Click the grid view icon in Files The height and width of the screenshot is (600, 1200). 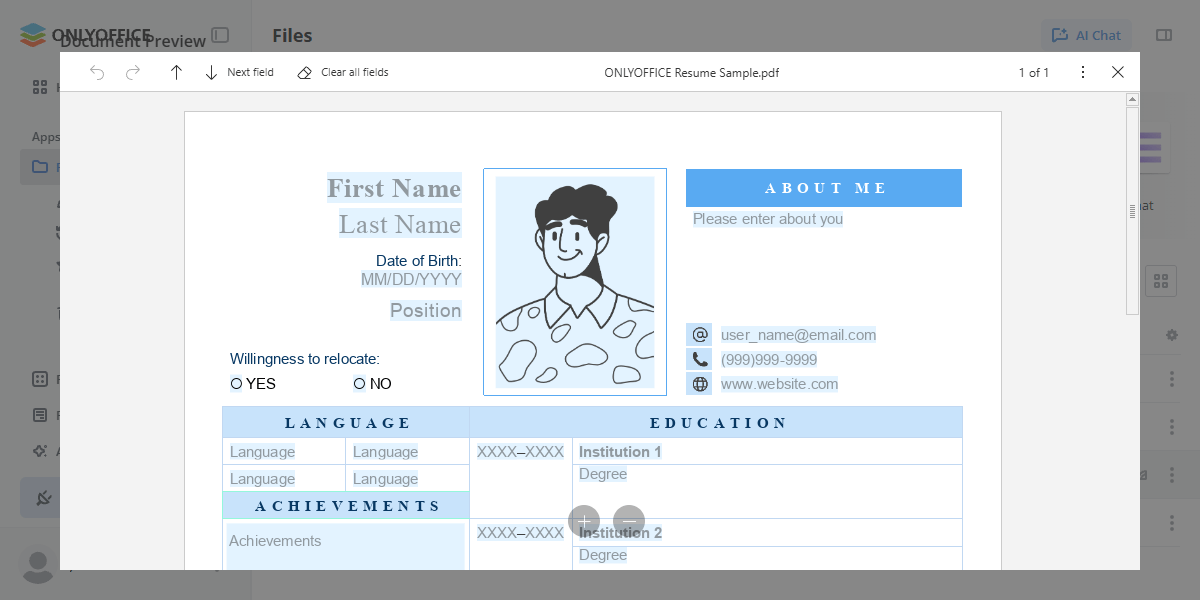[1160, 281]
